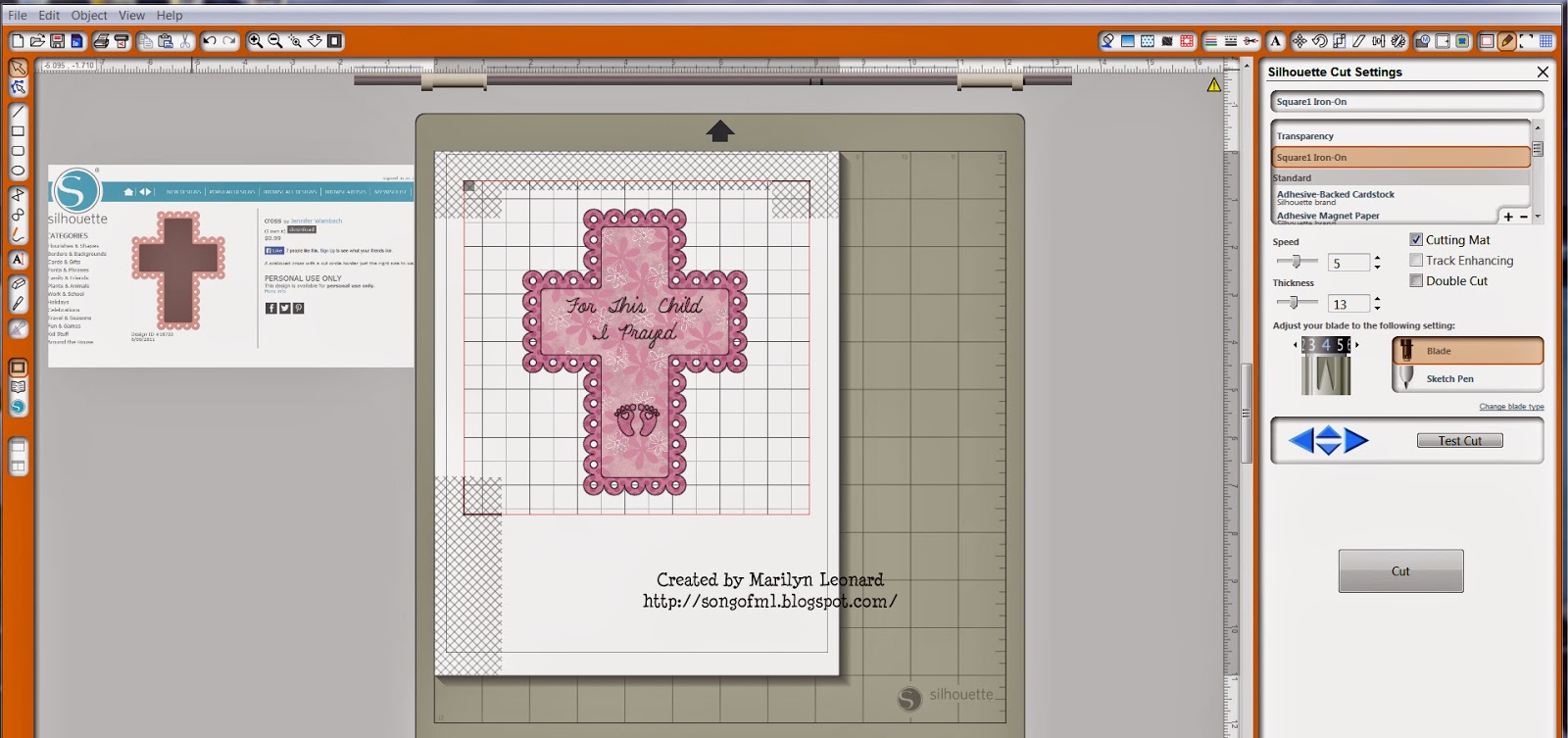This screenshot has height=738, width=1568.
Task: Pick the Draw a Curve Shape tool
Action: point(18,215)
